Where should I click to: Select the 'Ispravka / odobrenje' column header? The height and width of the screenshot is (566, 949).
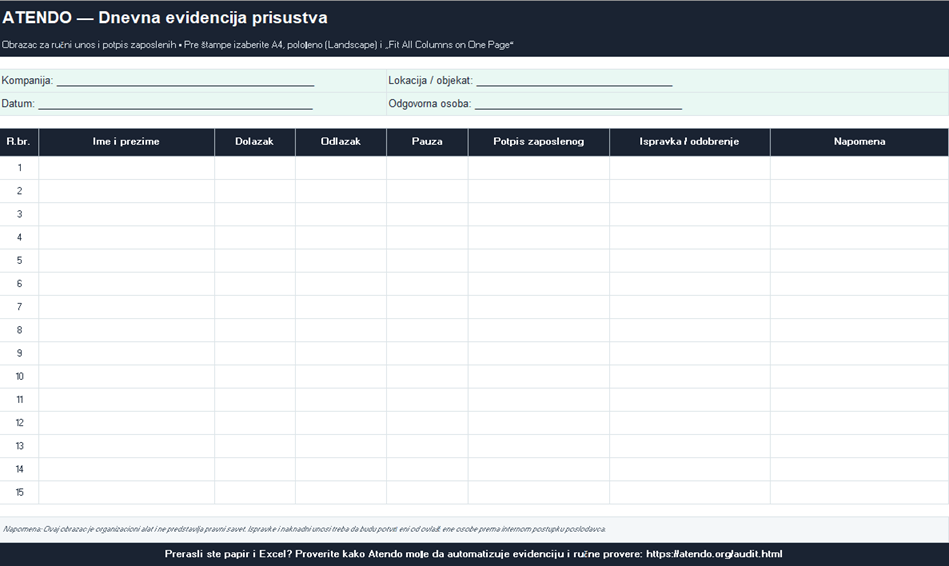click(689, 142)
